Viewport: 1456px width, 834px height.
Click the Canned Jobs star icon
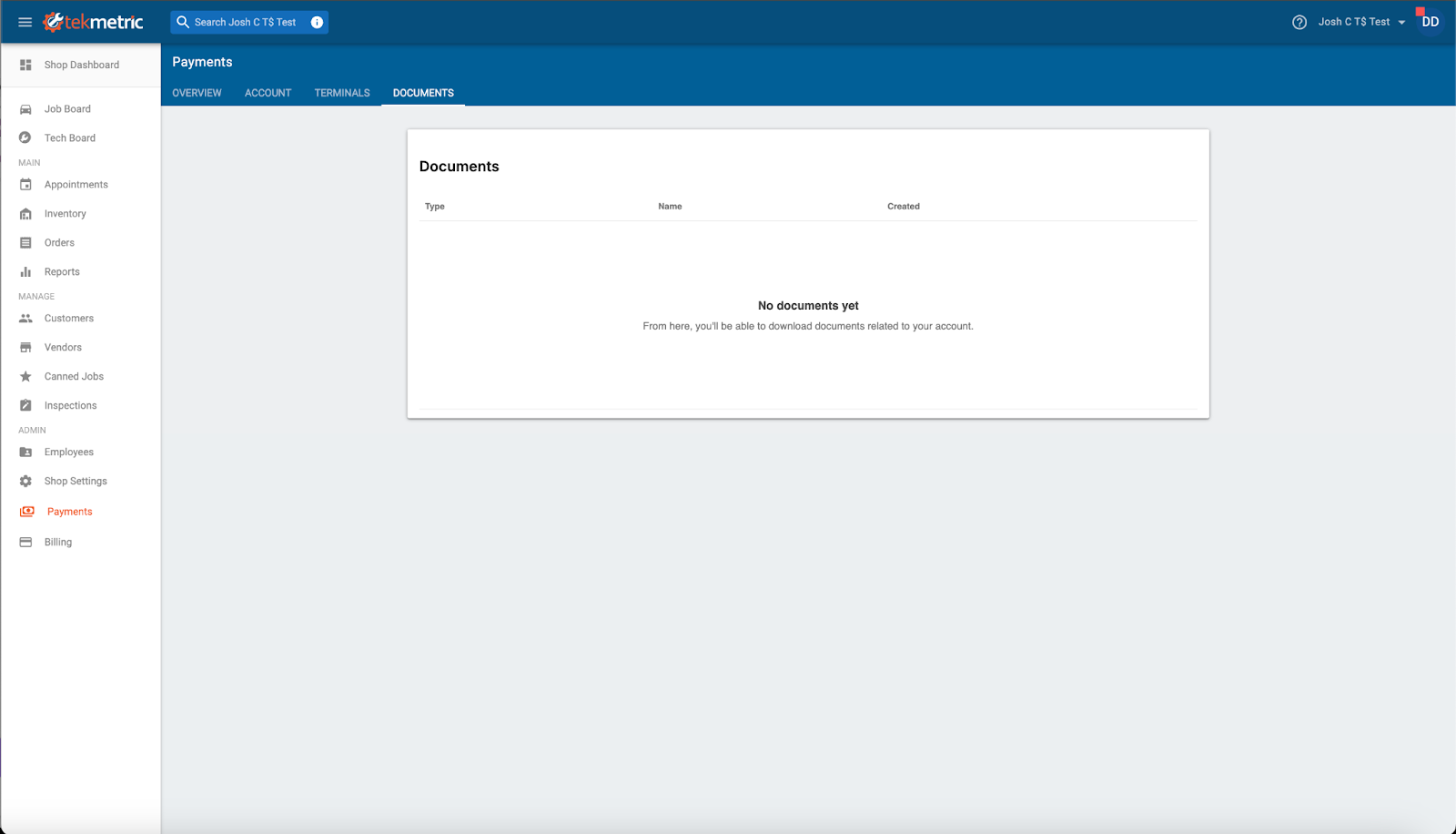click(25, 377)
